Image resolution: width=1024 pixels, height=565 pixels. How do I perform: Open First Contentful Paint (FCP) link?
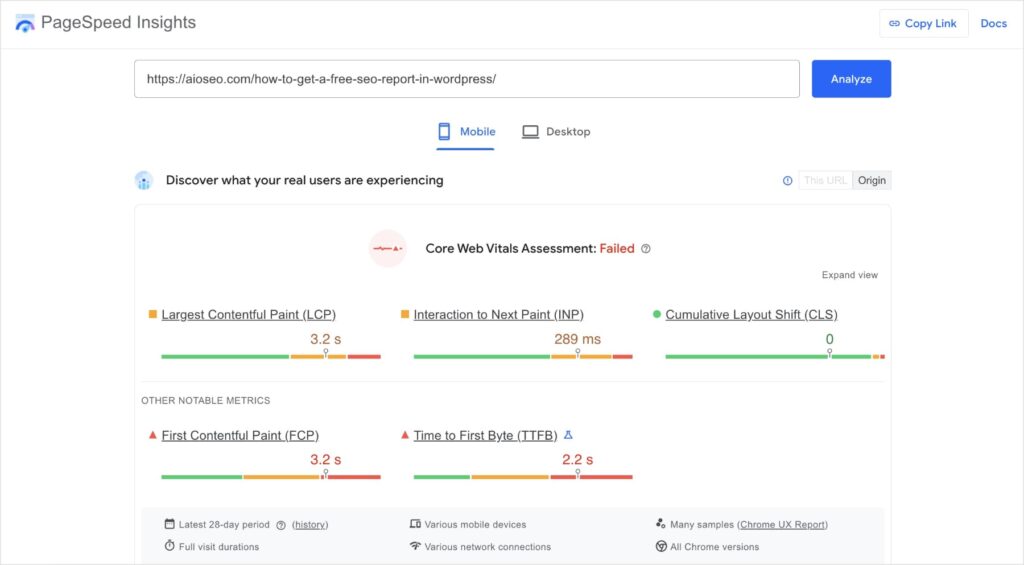click(x=240, y=436)
